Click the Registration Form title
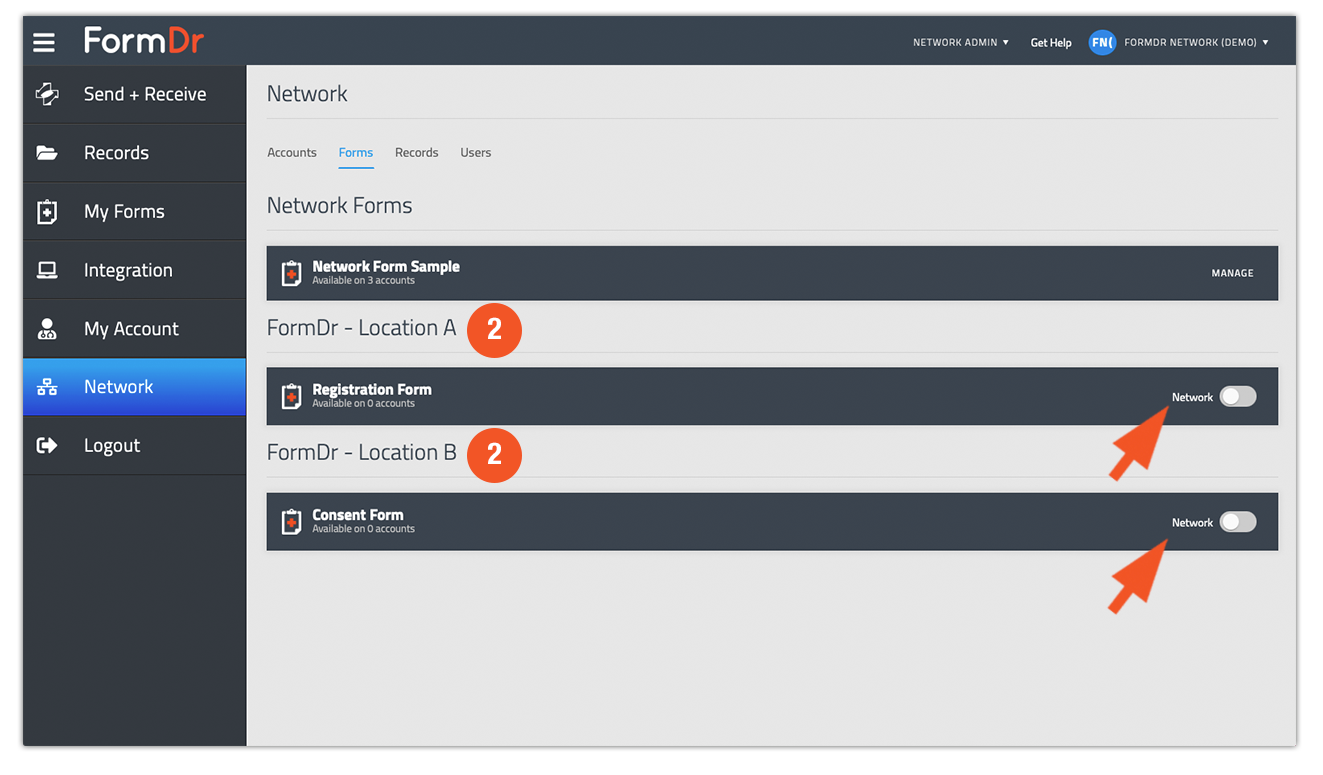1323x775 pixels. click(x=372, y=390)
